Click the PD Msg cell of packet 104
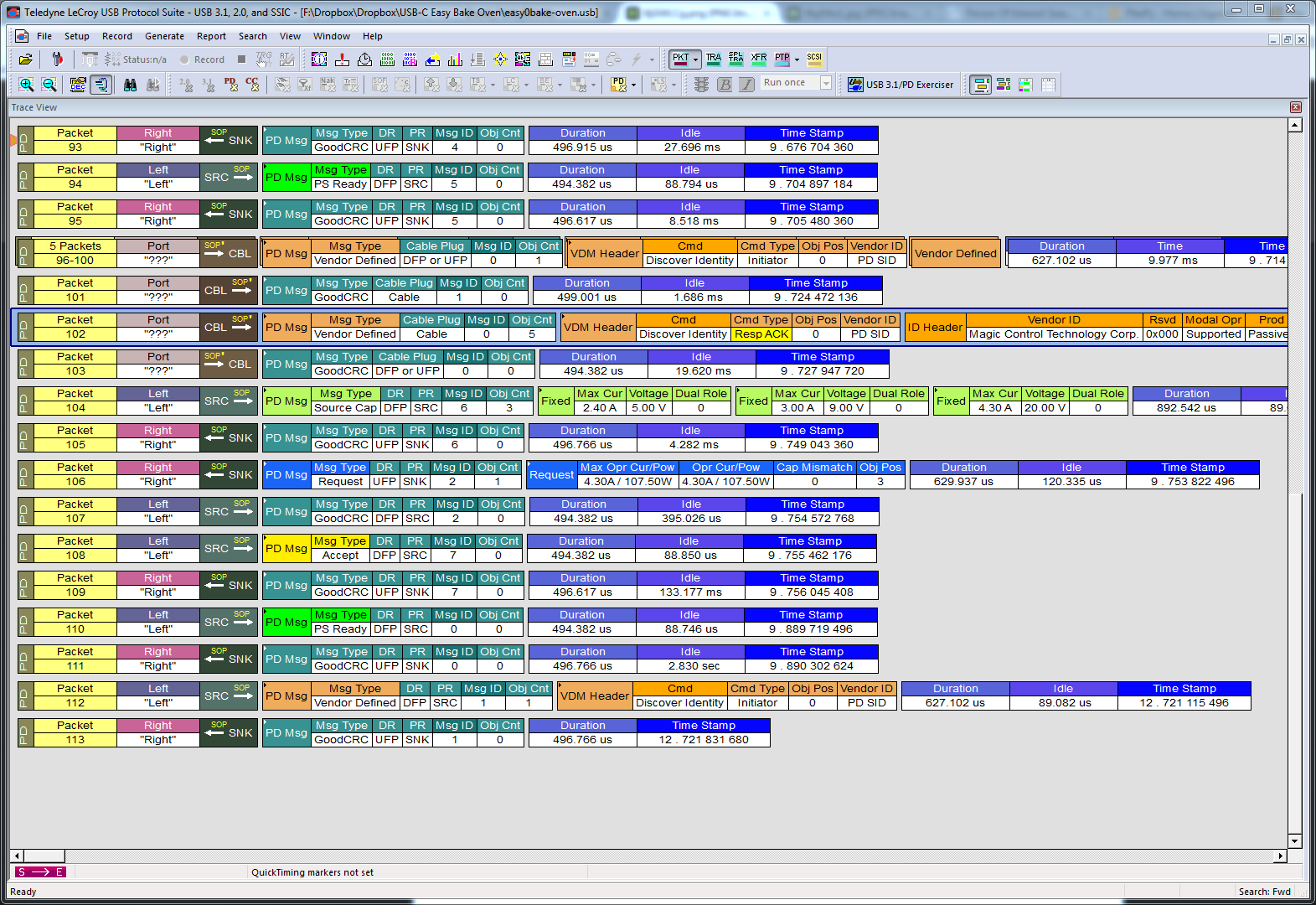The height and width of the screenshot is (905, 1316). click(x=286, y=401)
